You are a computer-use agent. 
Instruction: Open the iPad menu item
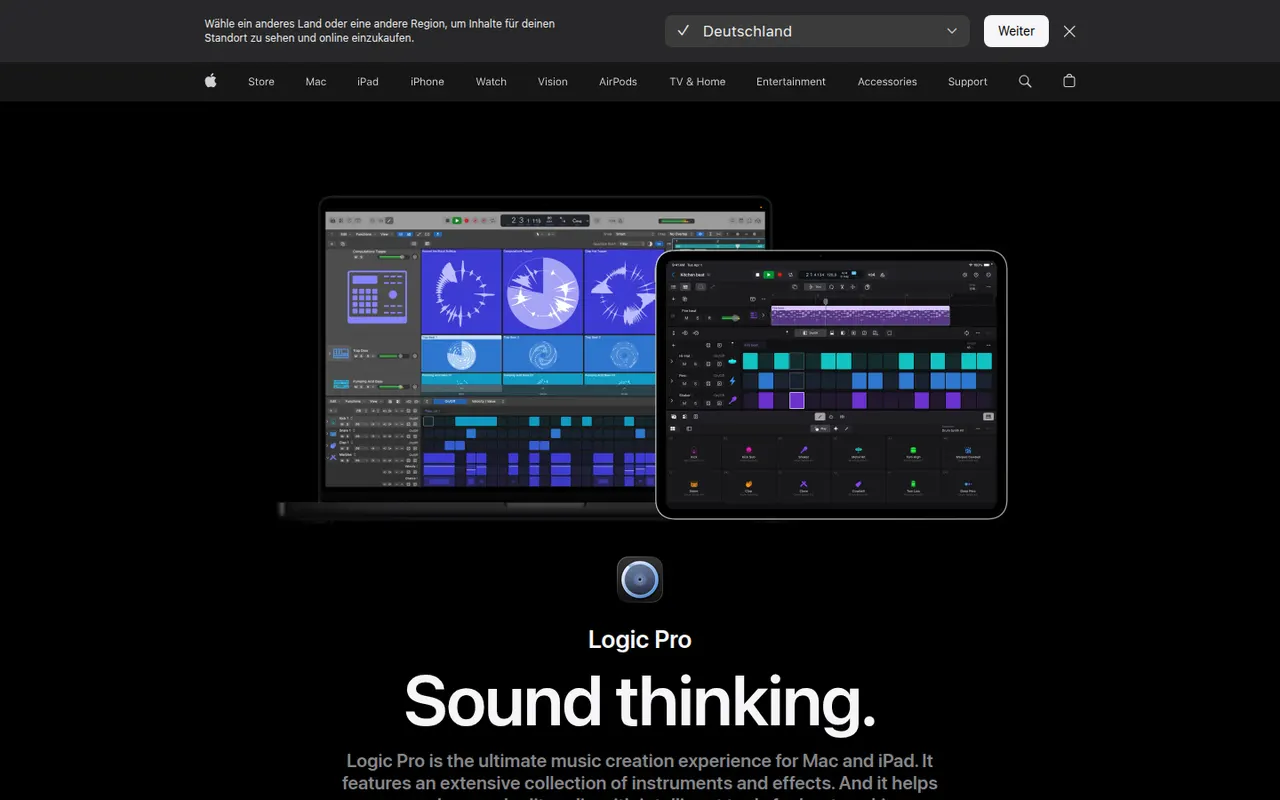coord(368,82)
